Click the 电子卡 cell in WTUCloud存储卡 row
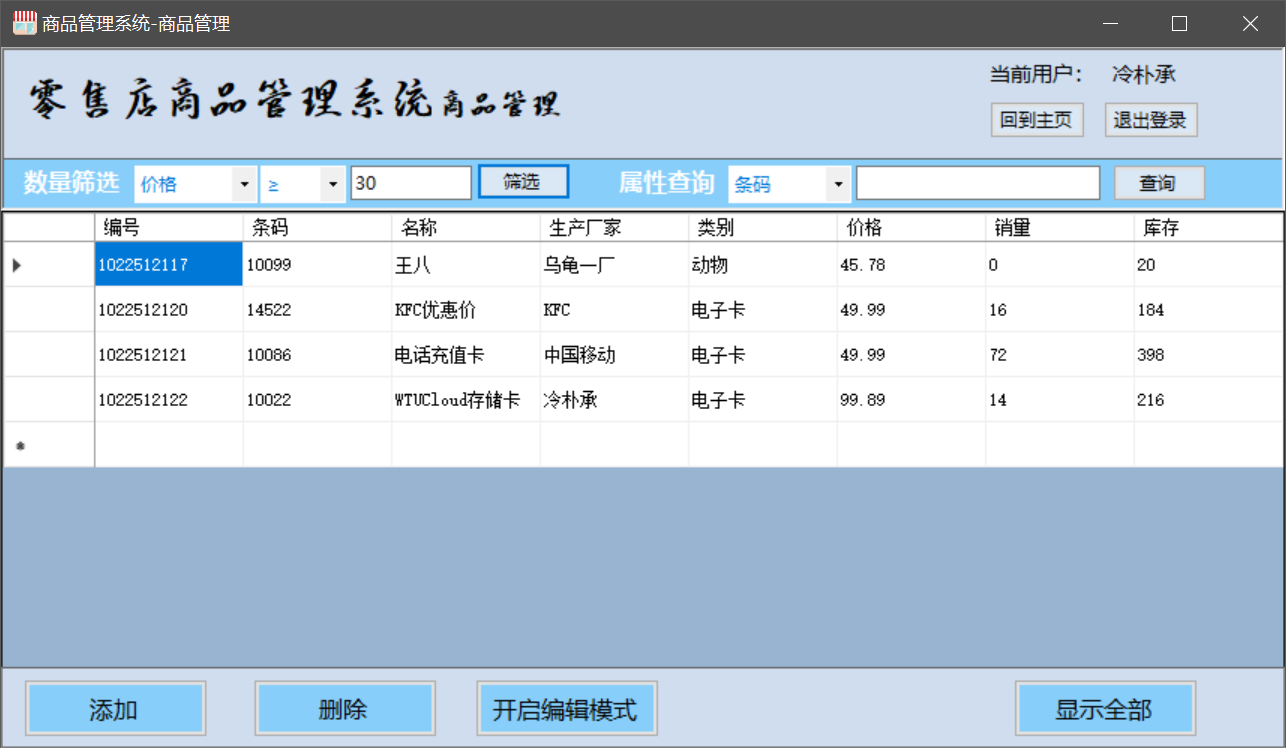This screenshot has height=748, width=1286. pyautogui.click(x=763, y=400)
